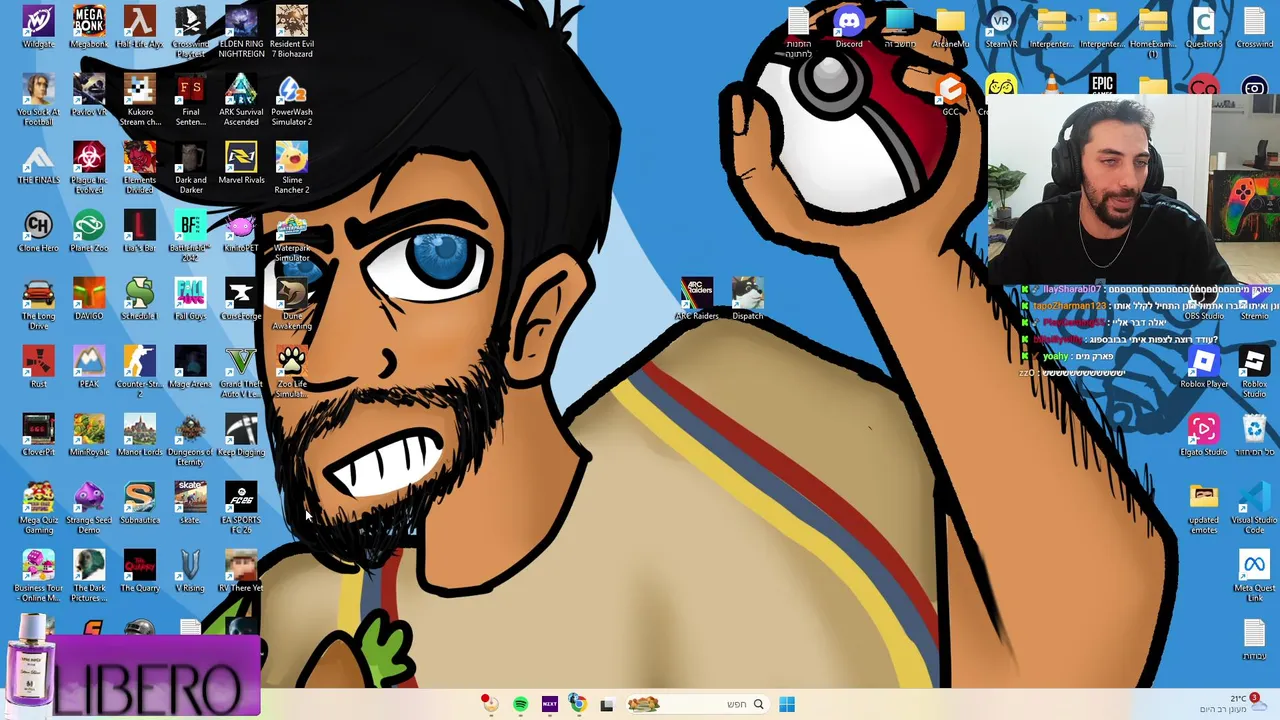Open the Wildgate desktop shortcut
Screen dimensions: 1280x720
tap(38, 27)
